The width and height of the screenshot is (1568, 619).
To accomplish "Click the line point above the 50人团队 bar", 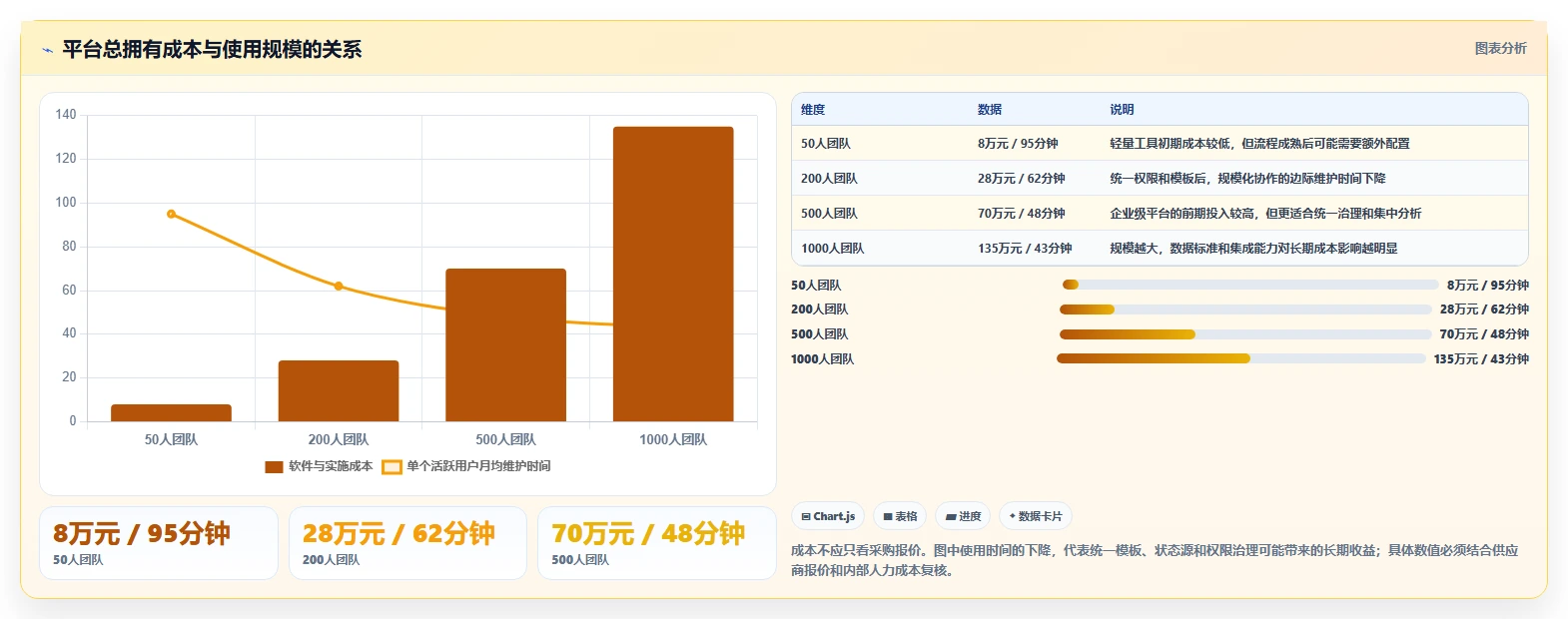I will (x=171, y=214).
